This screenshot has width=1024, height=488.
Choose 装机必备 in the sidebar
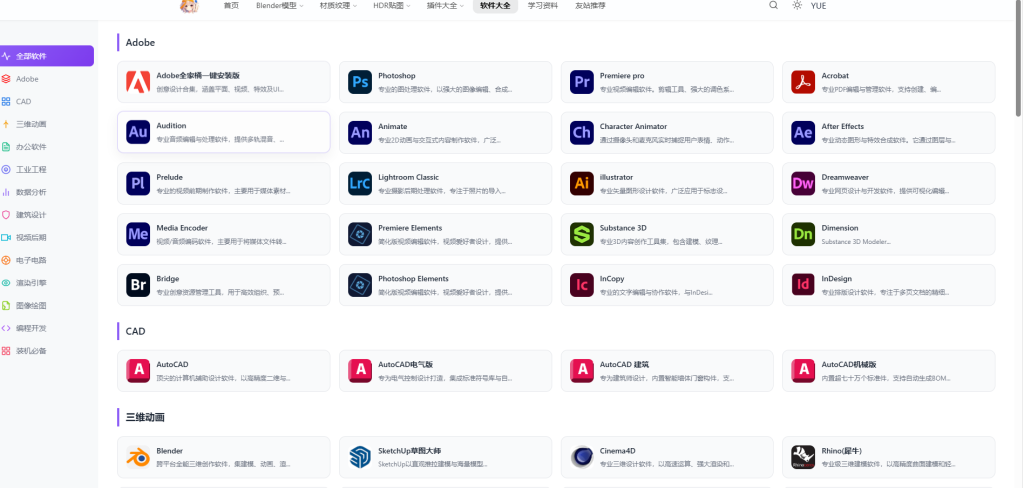[x=46, y=351]
